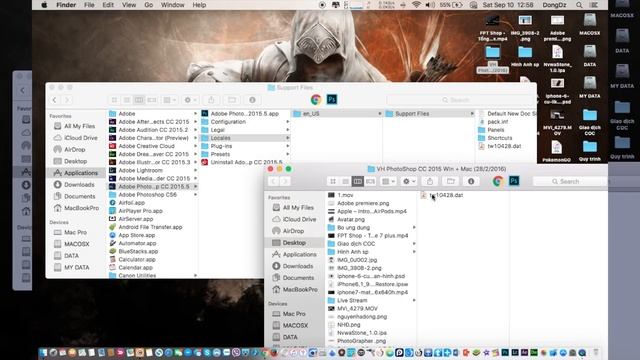Click Photoshop icon in front window toolbar
640x360 pixels.
coord(514,181)
